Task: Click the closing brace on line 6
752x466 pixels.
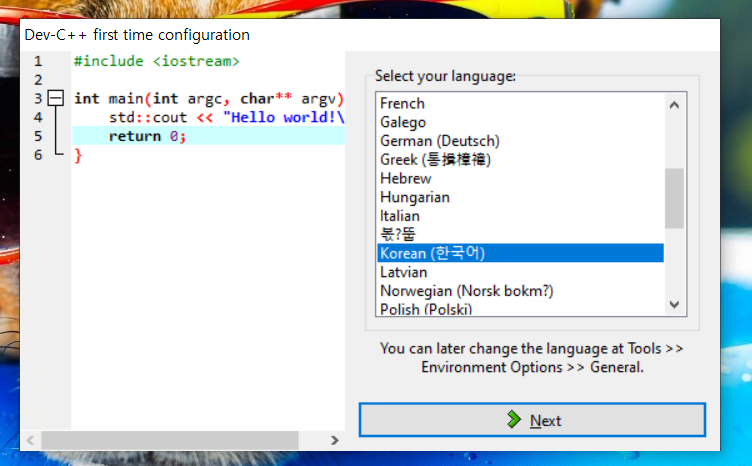Action: coord(78,155)
